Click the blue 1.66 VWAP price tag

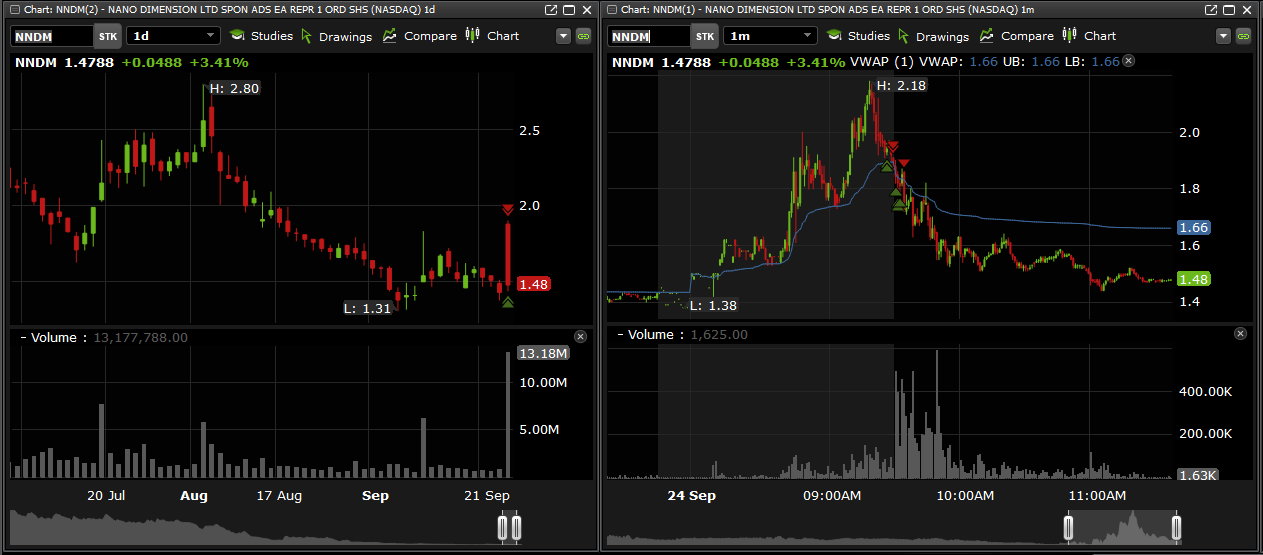[x=1194, y=228]
